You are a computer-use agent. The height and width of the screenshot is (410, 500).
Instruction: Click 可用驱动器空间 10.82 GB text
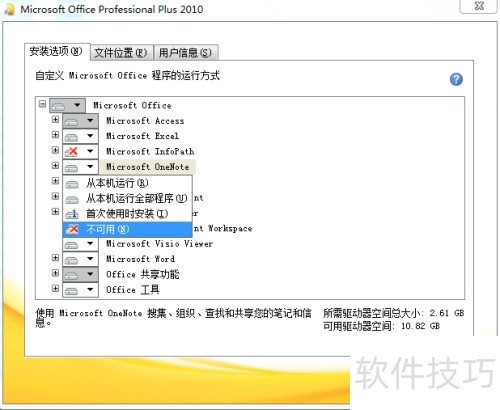(381, 326)
